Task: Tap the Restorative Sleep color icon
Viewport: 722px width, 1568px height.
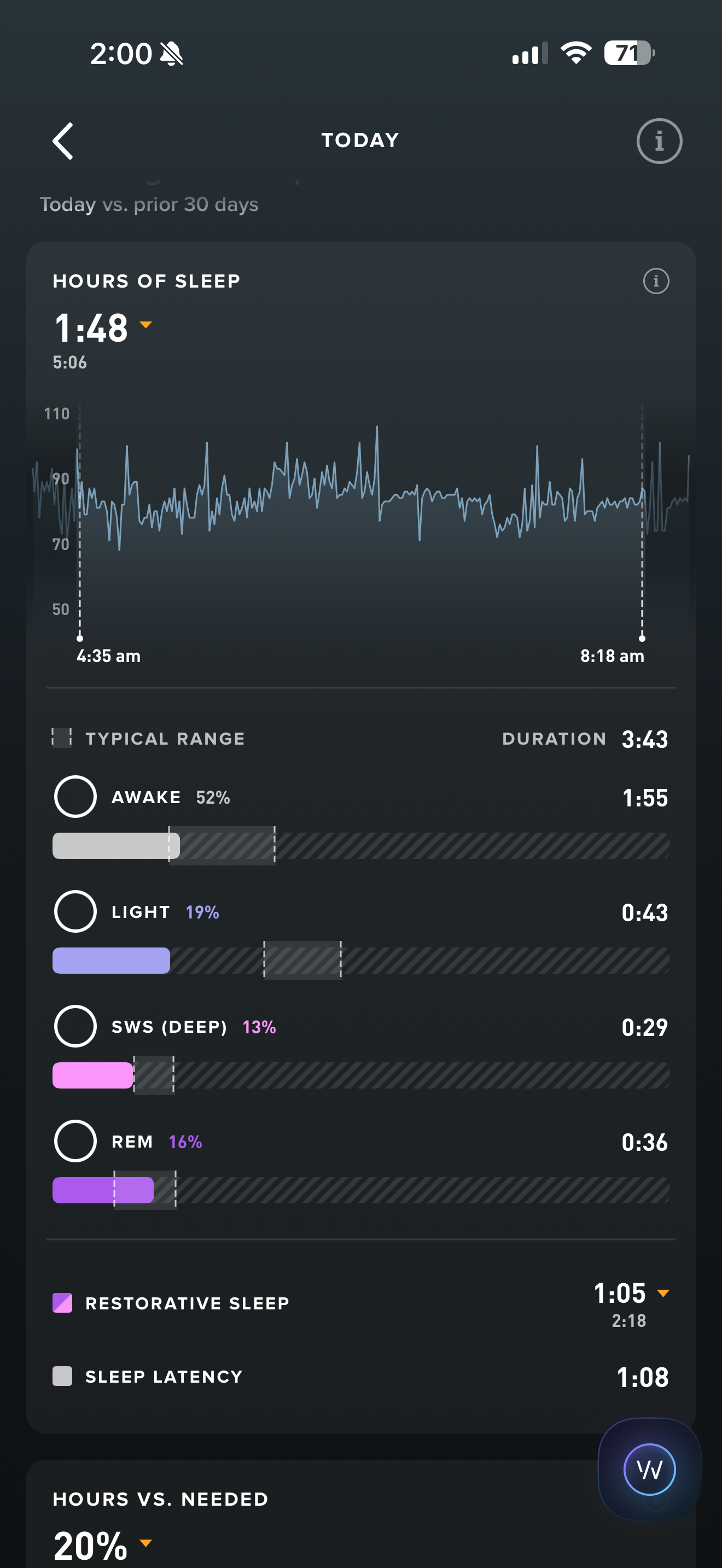Action: 63,1303
